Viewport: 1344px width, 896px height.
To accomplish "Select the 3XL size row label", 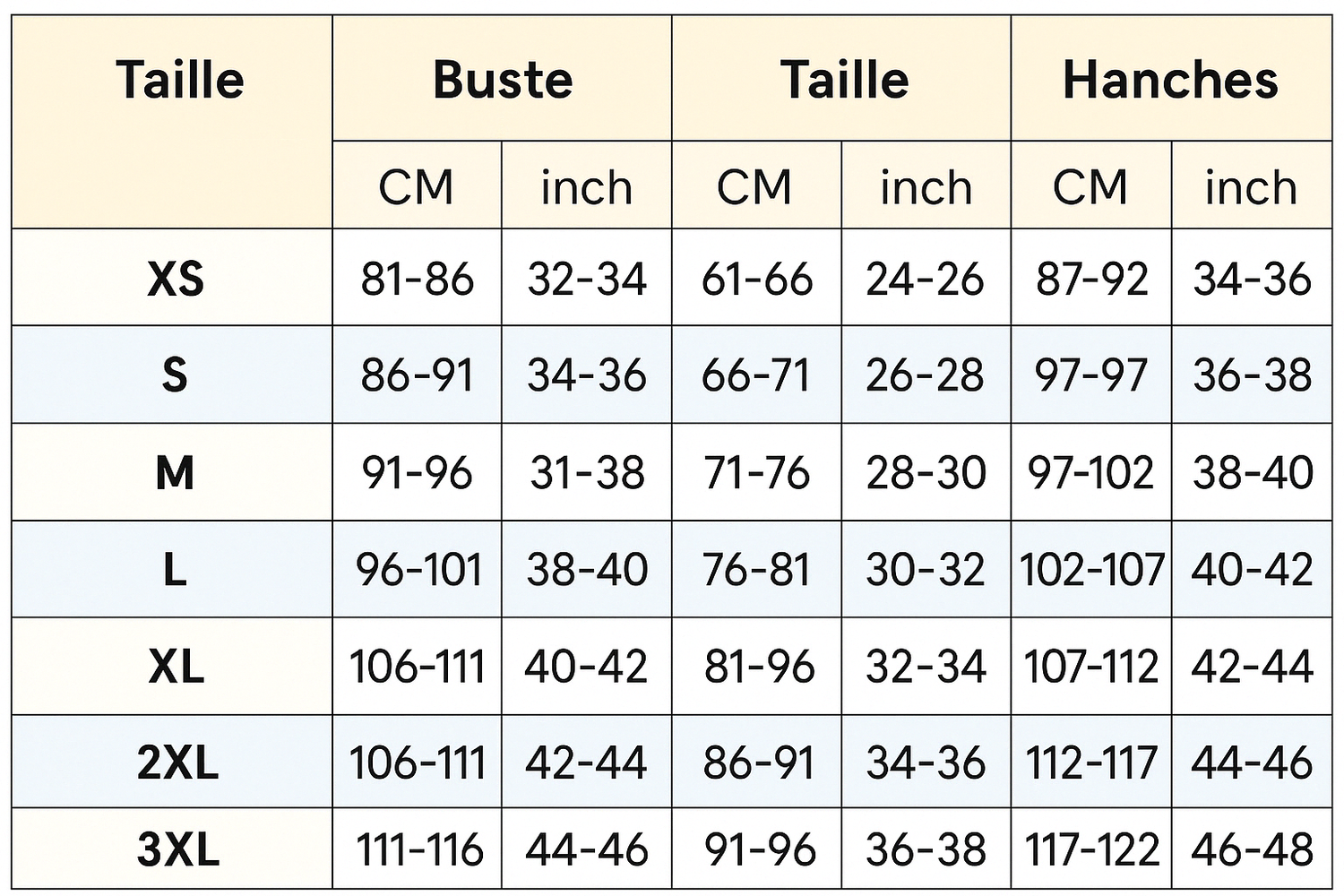I will click(x=178, y=849).
